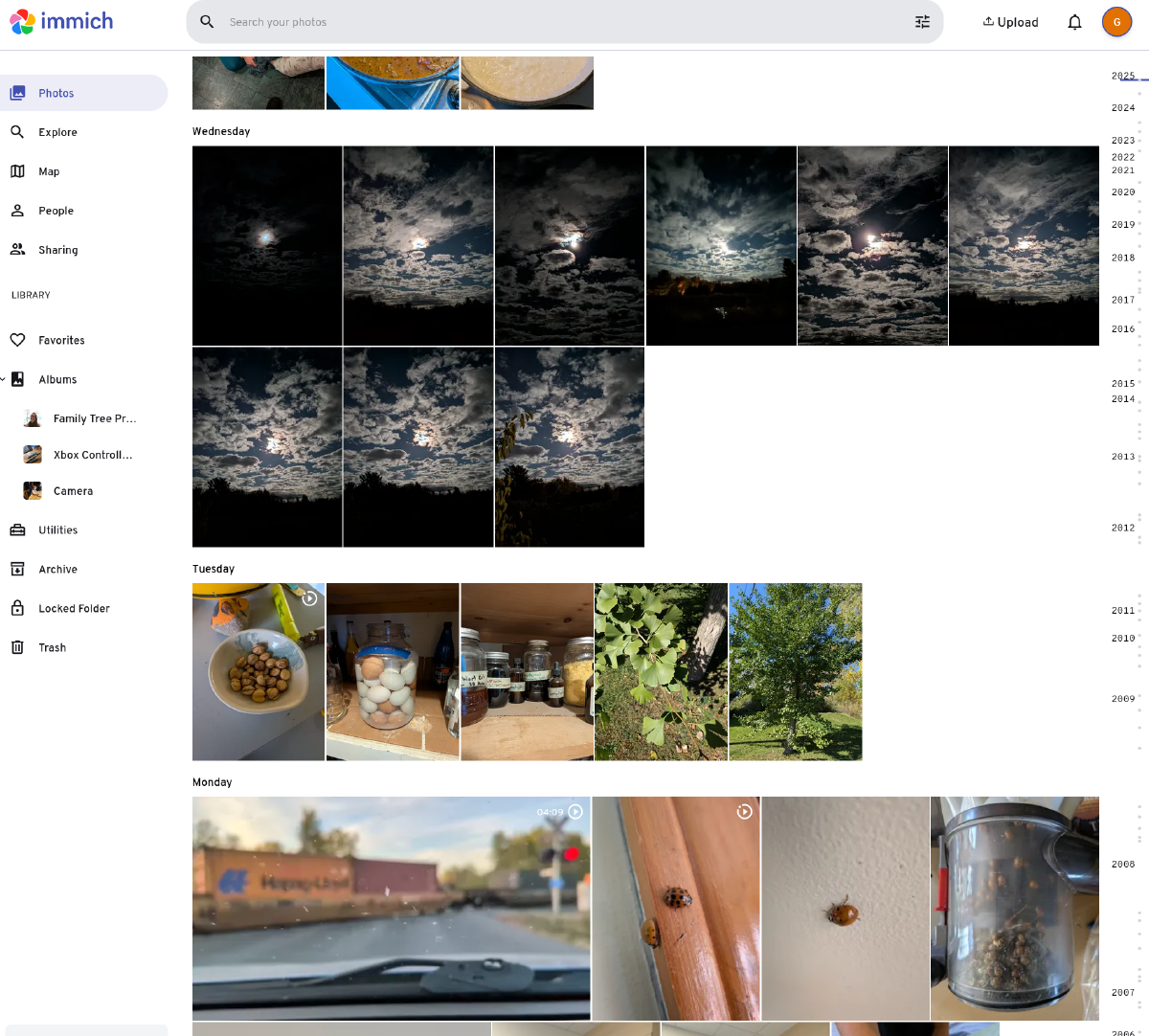Open Family Tree album

[x=94, y=418]
